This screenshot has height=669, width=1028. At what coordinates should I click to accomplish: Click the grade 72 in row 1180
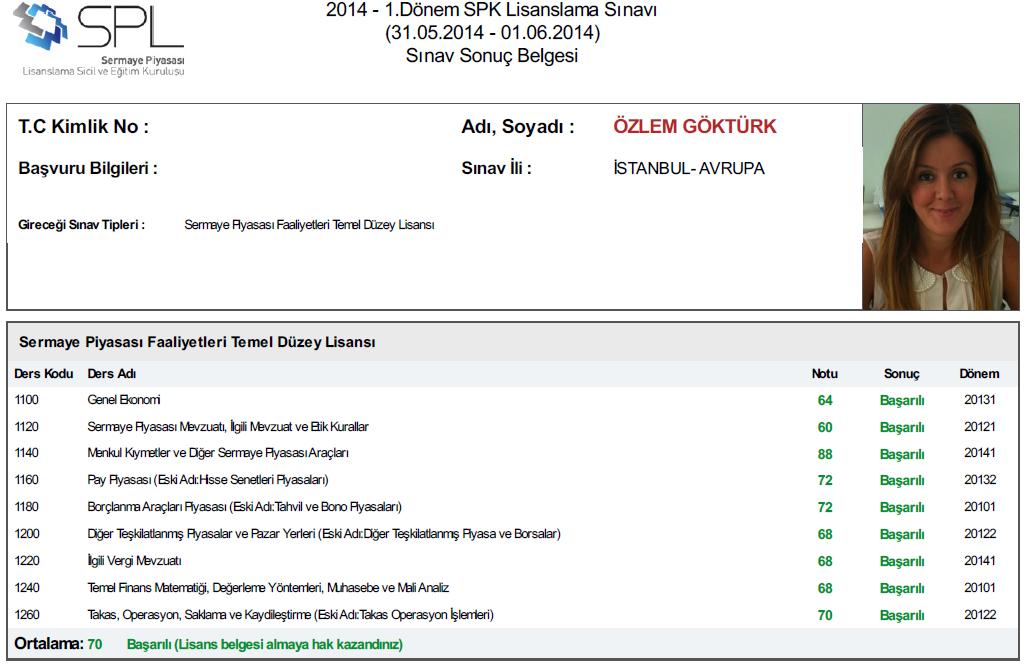point(825,508)
